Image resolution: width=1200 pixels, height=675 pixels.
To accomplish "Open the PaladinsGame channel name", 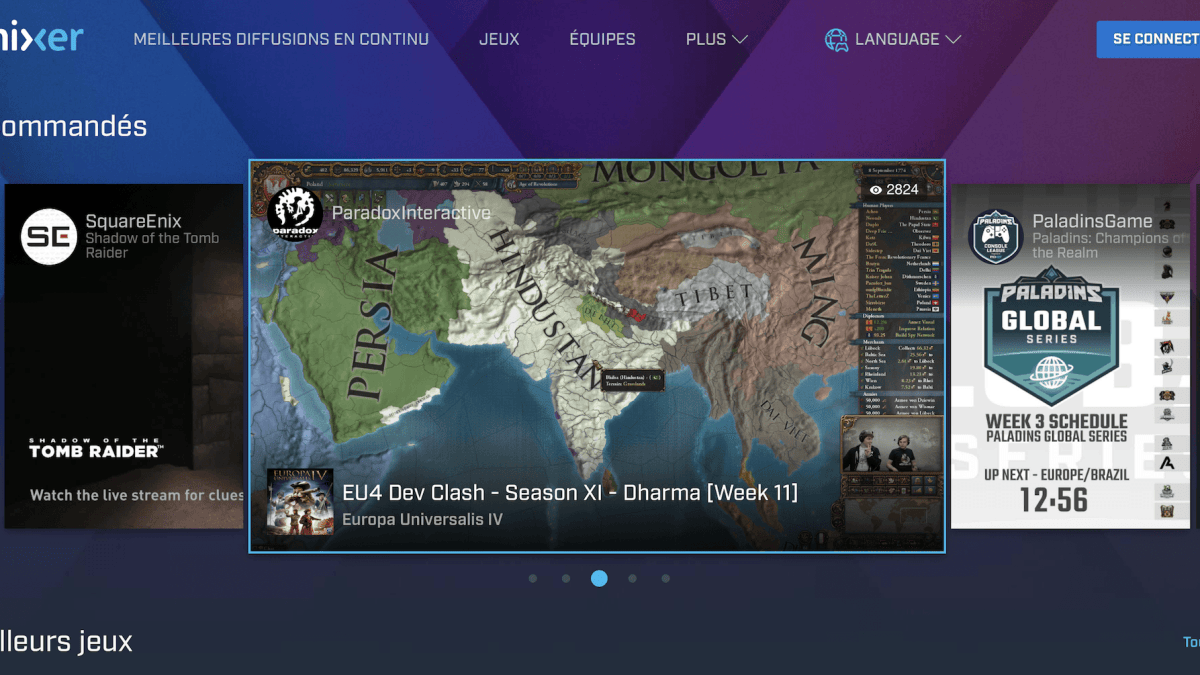I will [1092, 221].
